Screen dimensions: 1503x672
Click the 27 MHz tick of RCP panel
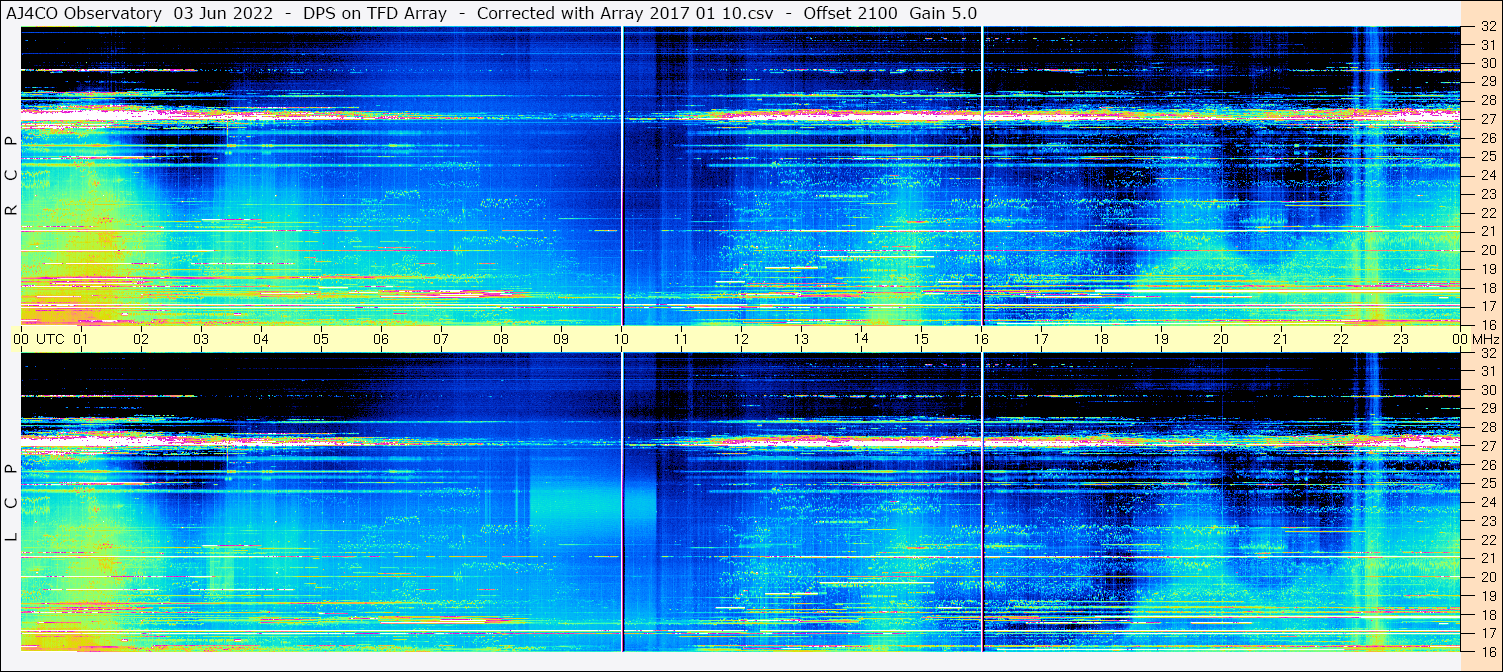pyautogui.click(x=1487, y=119)
